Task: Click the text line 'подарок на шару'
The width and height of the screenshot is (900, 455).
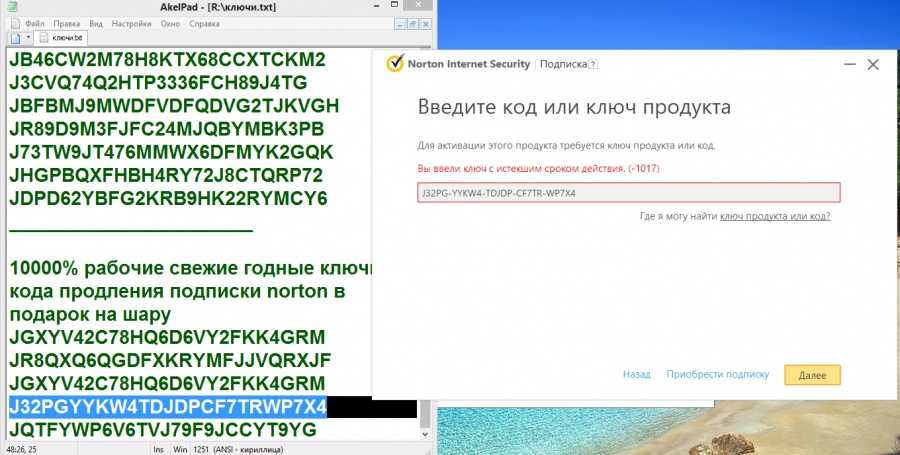Action: coord(90,314)
